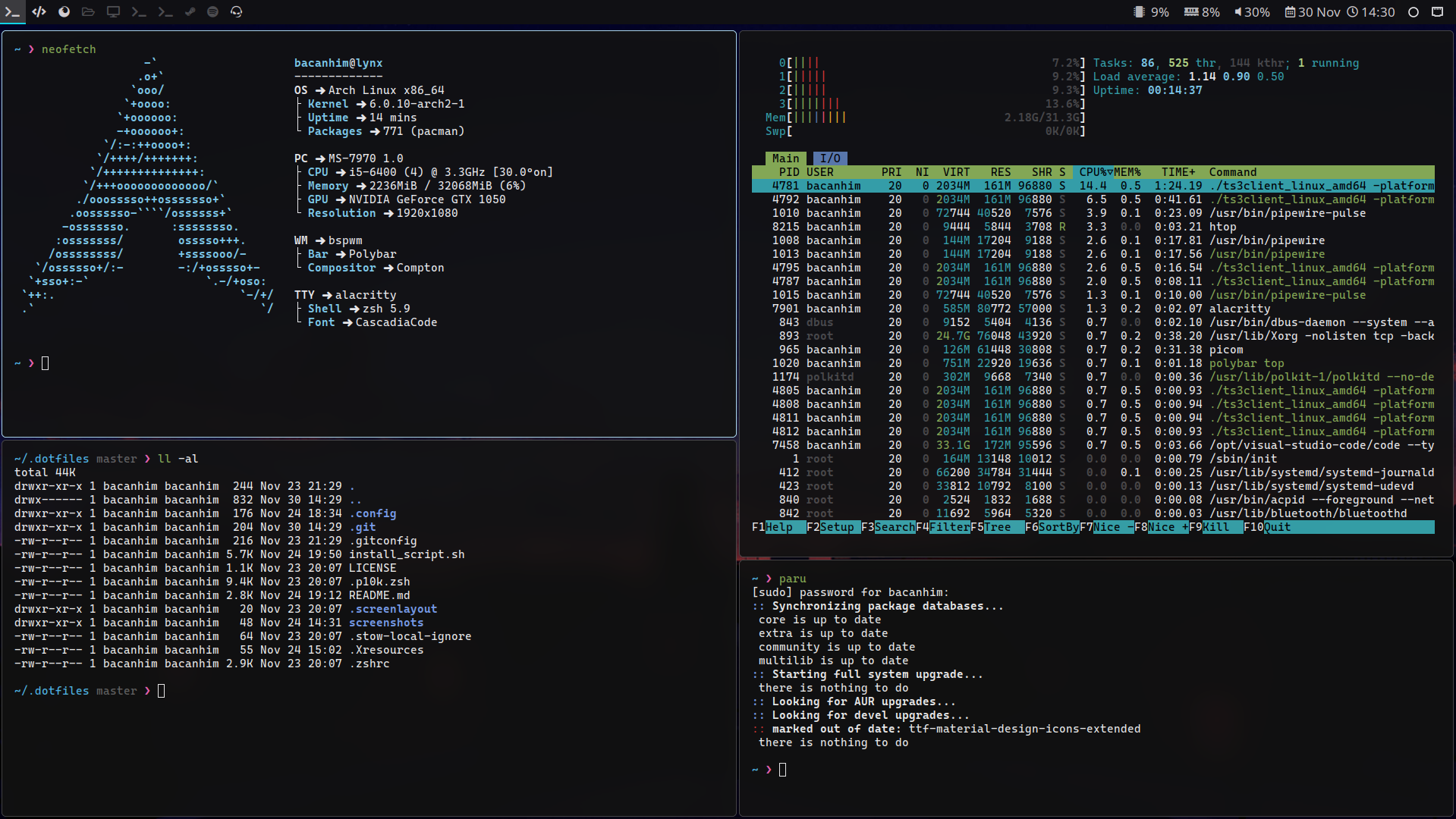Sort htop by USER column header
Viewport: 1456px width, 819px height.
click(820, 172)
